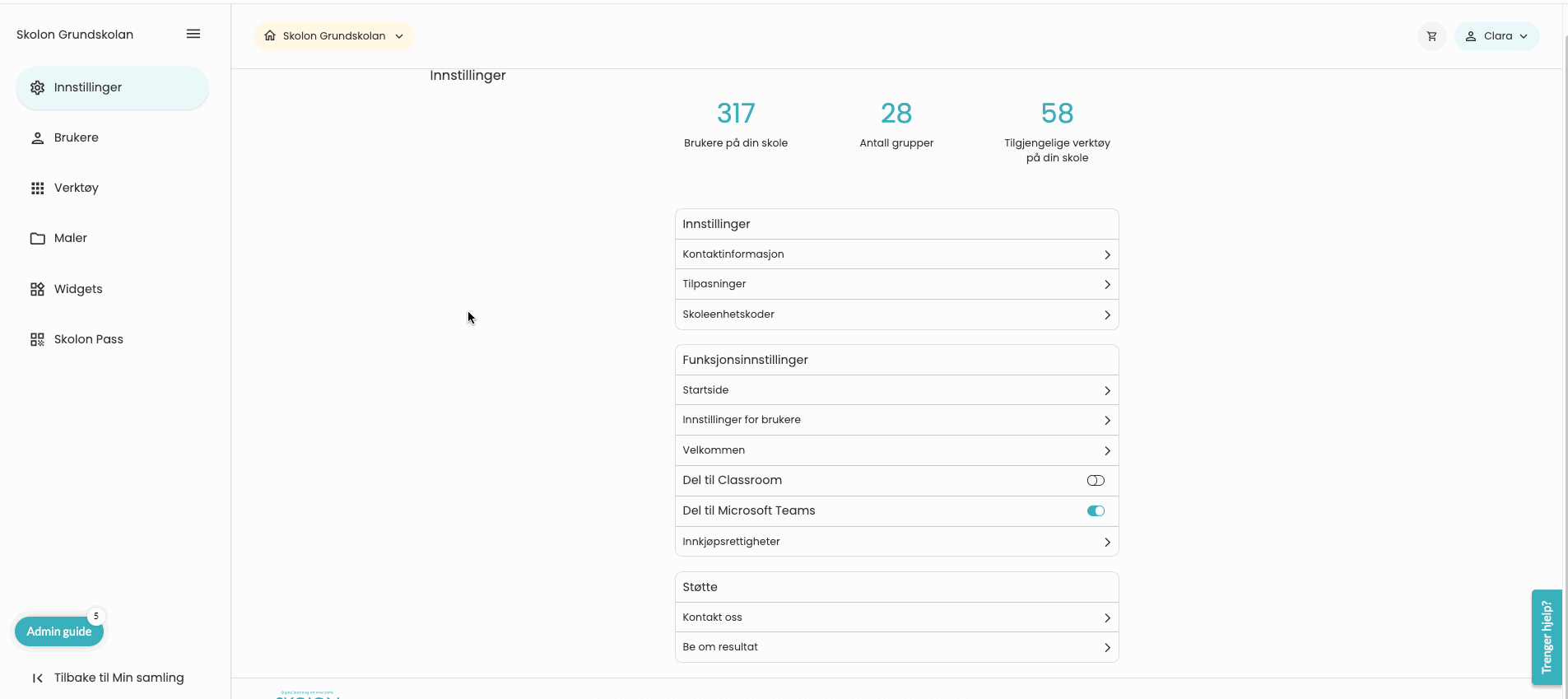Click the Innstillinger gear icon
1568x699 pixels.
coord(37,87)
